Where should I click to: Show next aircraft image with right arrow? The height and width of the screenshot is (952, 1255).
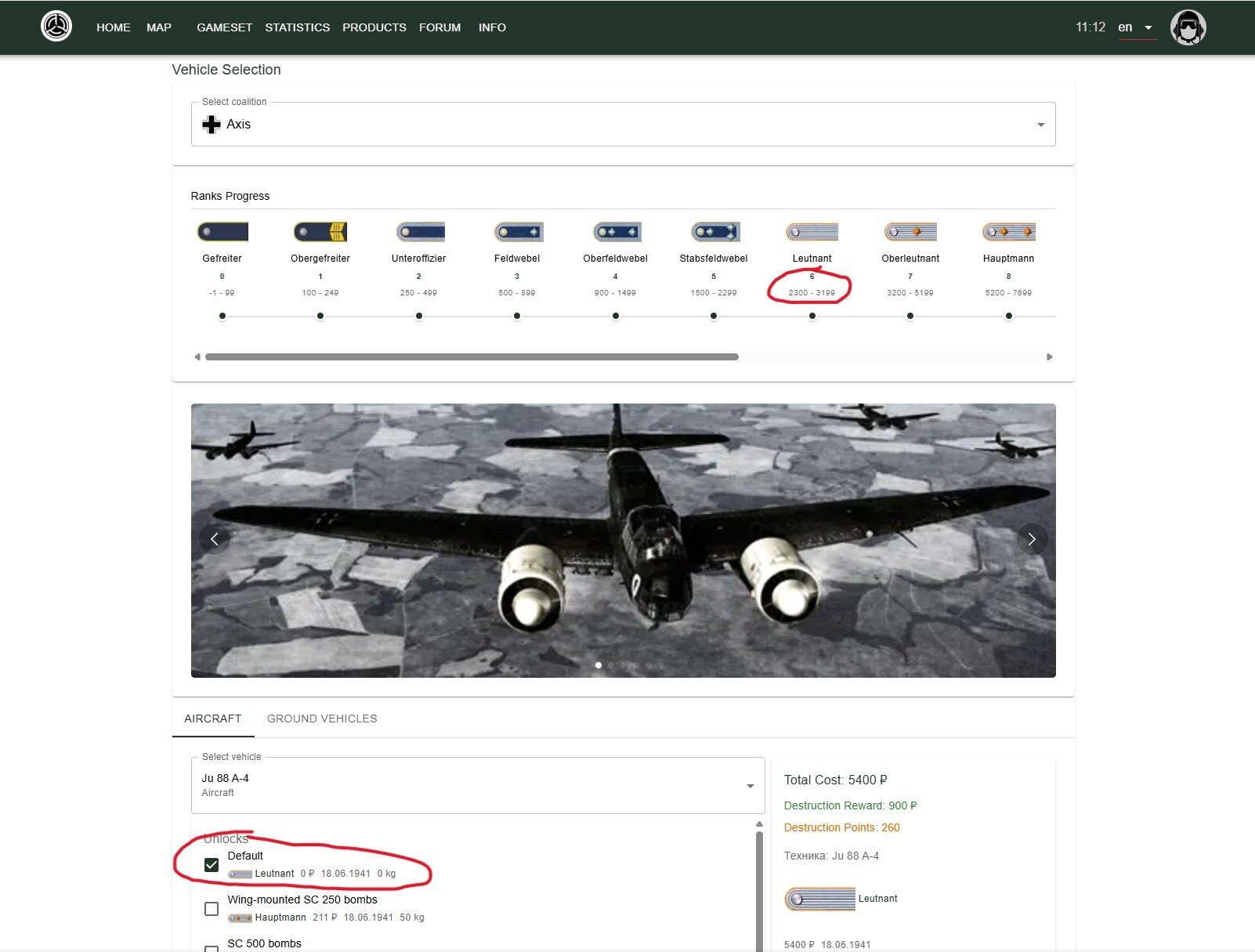pos(1032,539)
